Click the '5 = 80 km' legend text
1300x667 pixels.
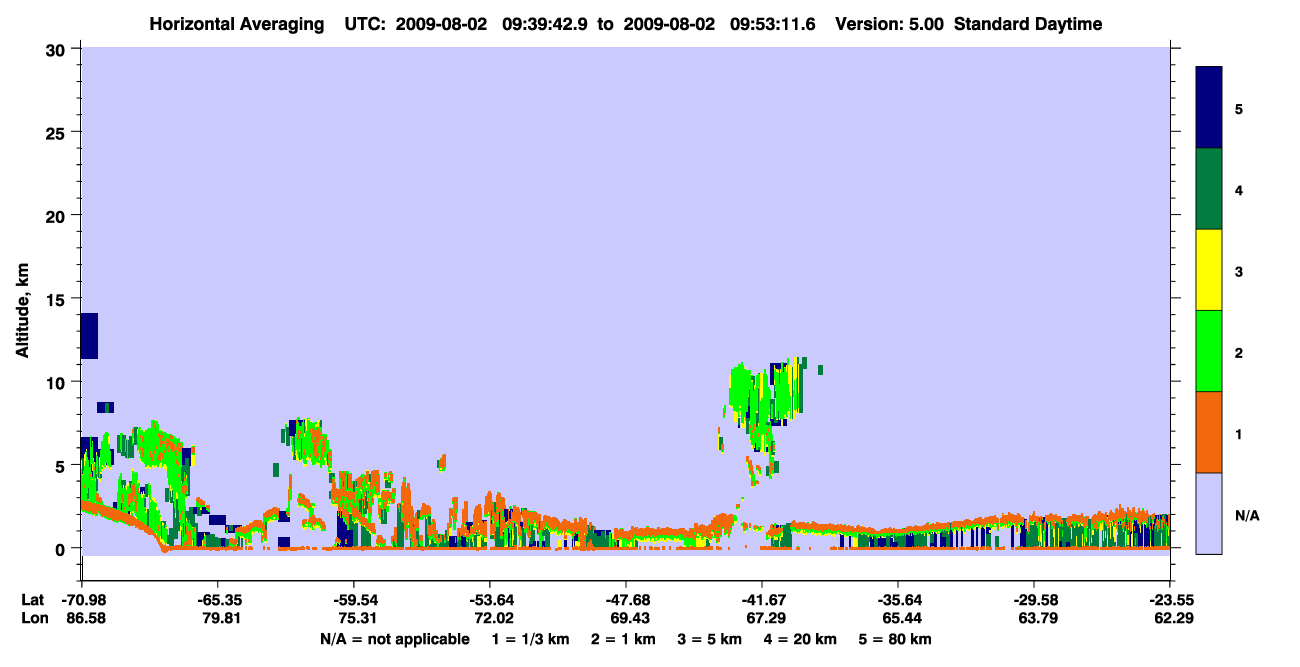pyautogui.click(x=896, y=639)
